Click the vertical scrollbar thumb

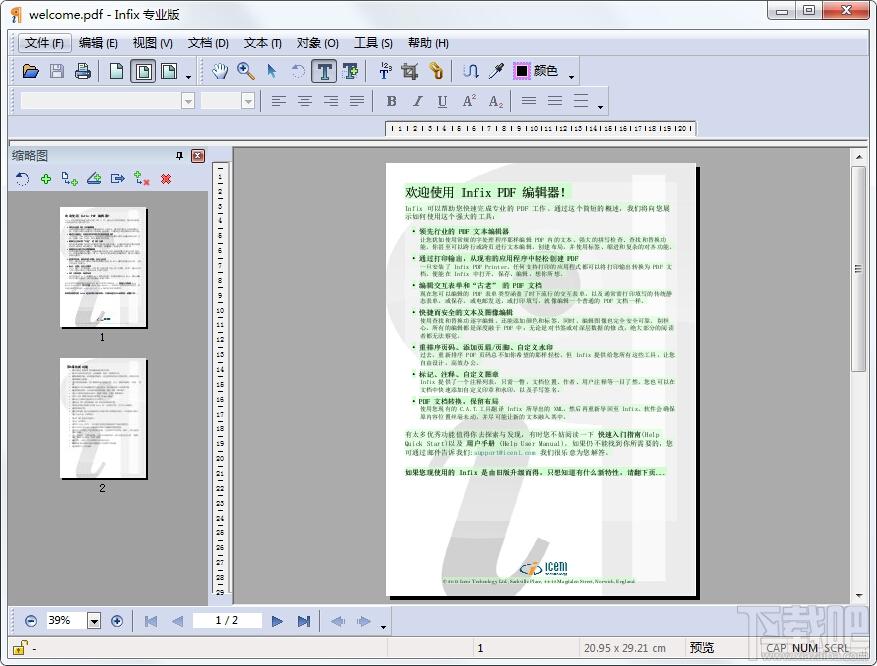click(x=859, y=270)
